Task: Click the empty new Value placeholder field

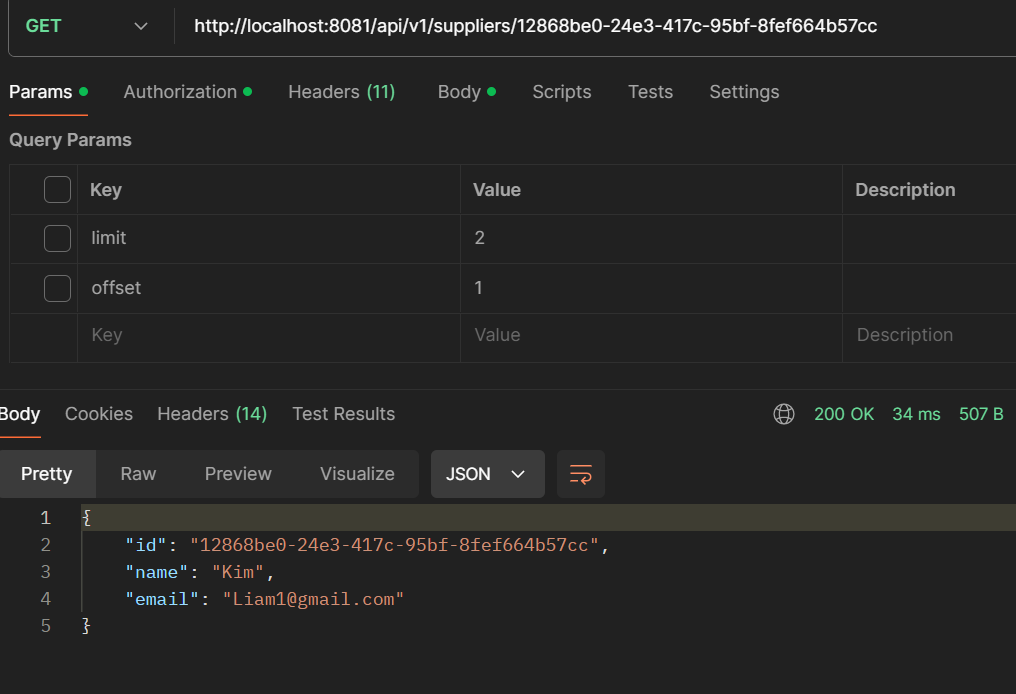Action: point(651,335)
